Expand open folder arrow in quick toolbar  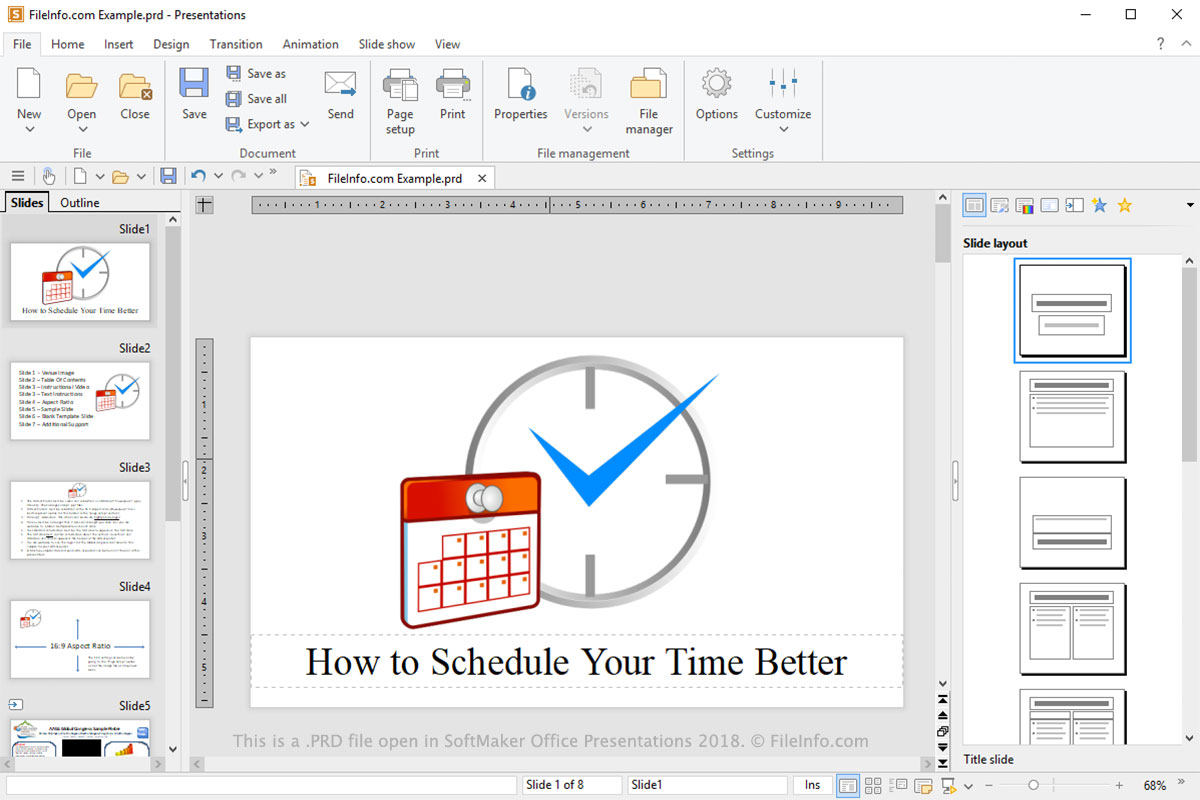coord(141,177)
